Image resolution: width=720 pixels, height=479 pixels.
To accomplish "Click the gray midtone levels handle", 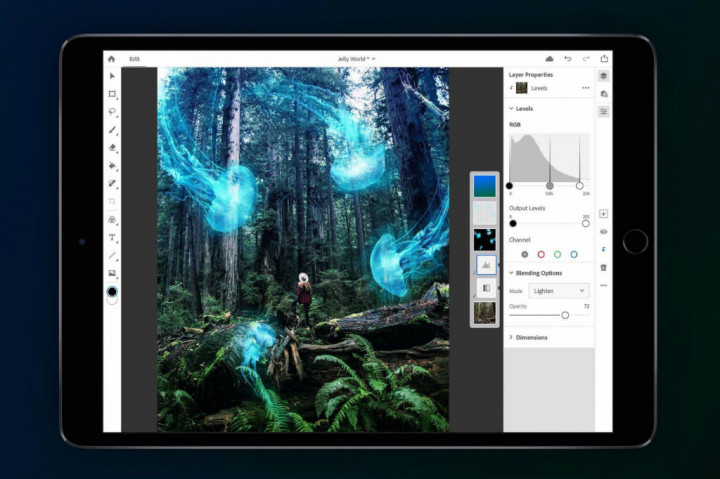I will point(550,186).
